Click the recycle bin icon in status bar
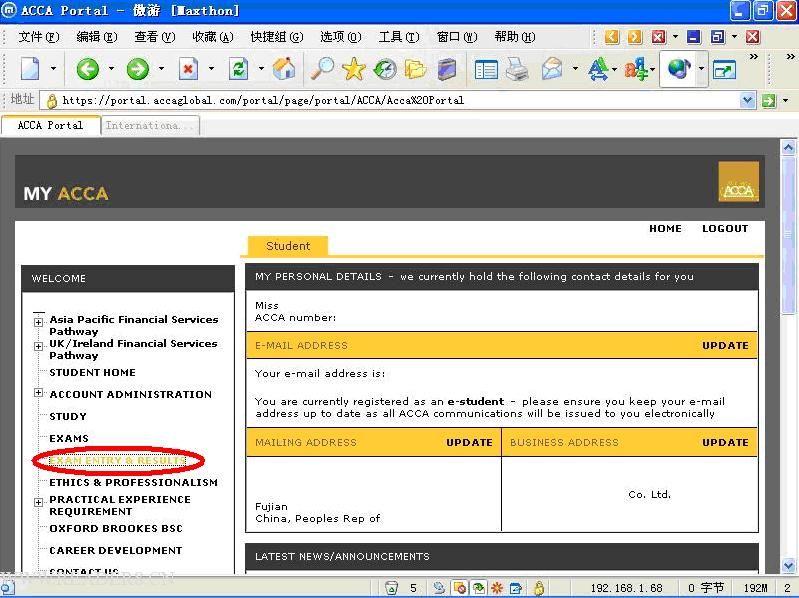 [391, 588]
